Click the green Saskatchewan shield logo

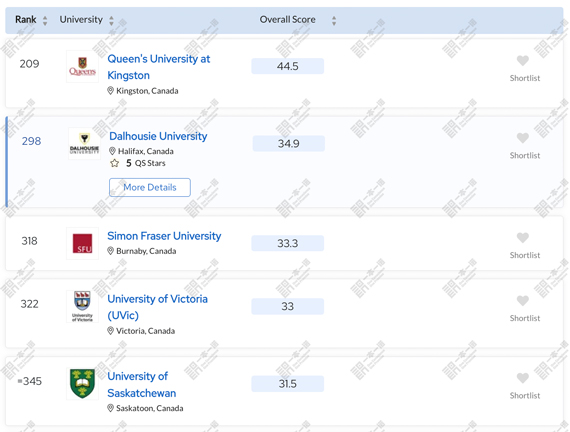[x=83, y=384]
